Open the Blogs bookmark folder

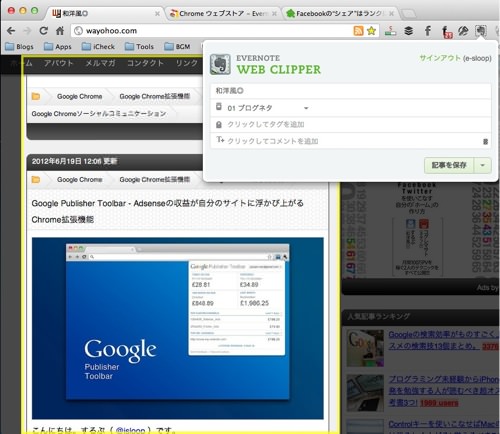click(x=19, y=46)
